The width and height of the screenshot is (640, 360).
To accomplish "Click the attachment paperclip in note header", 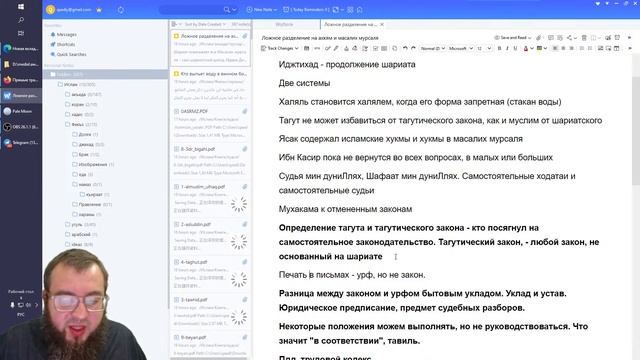I will 539,38.
